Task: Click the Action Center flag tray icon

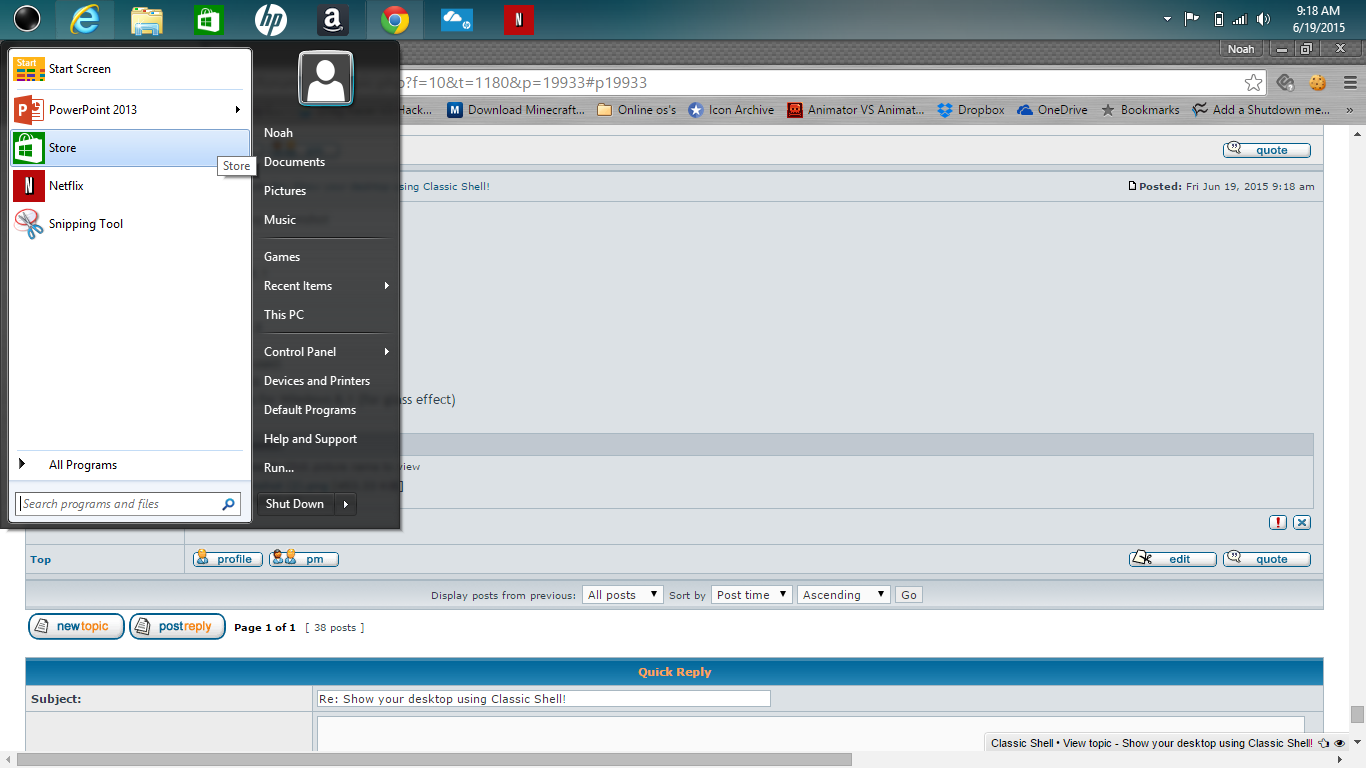Action: [x=1192, y=19]
